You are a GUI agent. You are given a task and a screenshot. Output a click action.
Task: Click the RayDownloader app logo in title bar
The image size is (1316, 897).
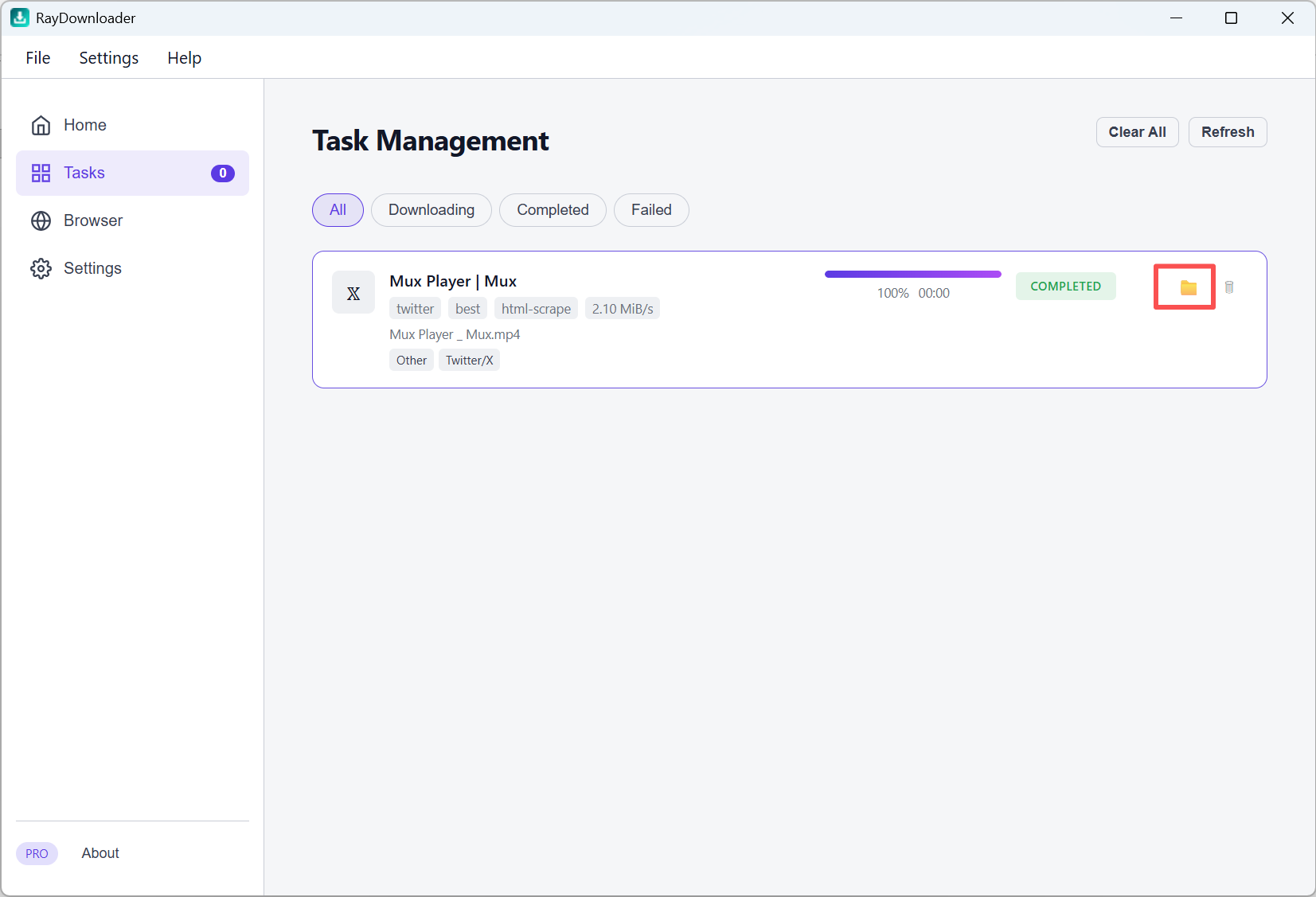(20, 18)
